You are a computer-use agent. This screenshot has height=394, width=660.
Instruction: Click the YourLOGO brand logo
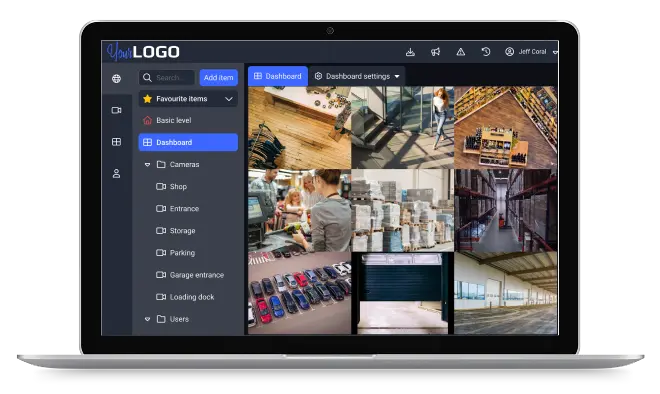[x=143, y=52]
